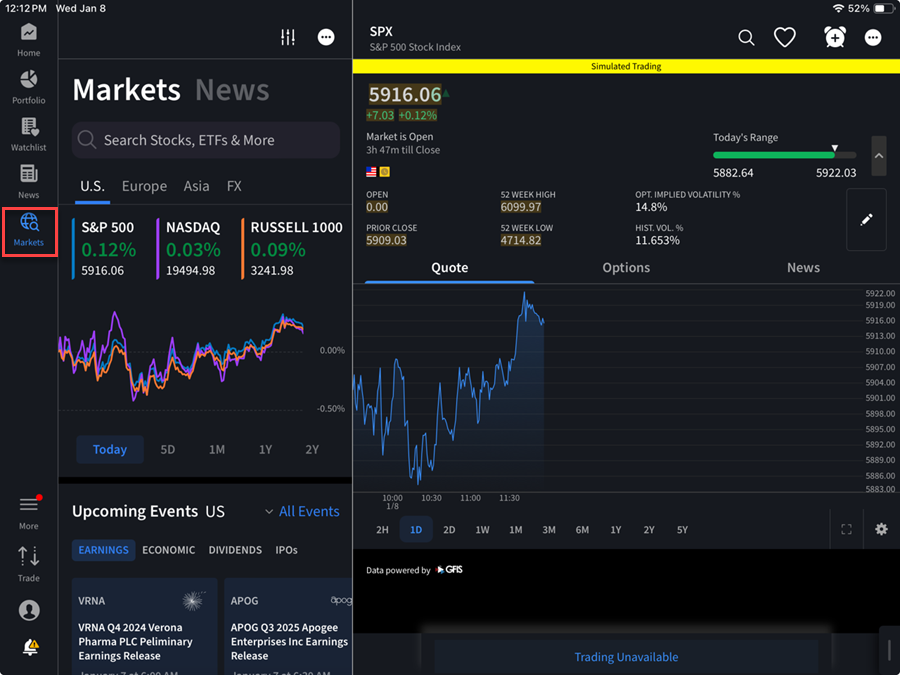900x675 pixels.
Task: Switch to the Options tab for SPX
Action: tap(626, 267)
